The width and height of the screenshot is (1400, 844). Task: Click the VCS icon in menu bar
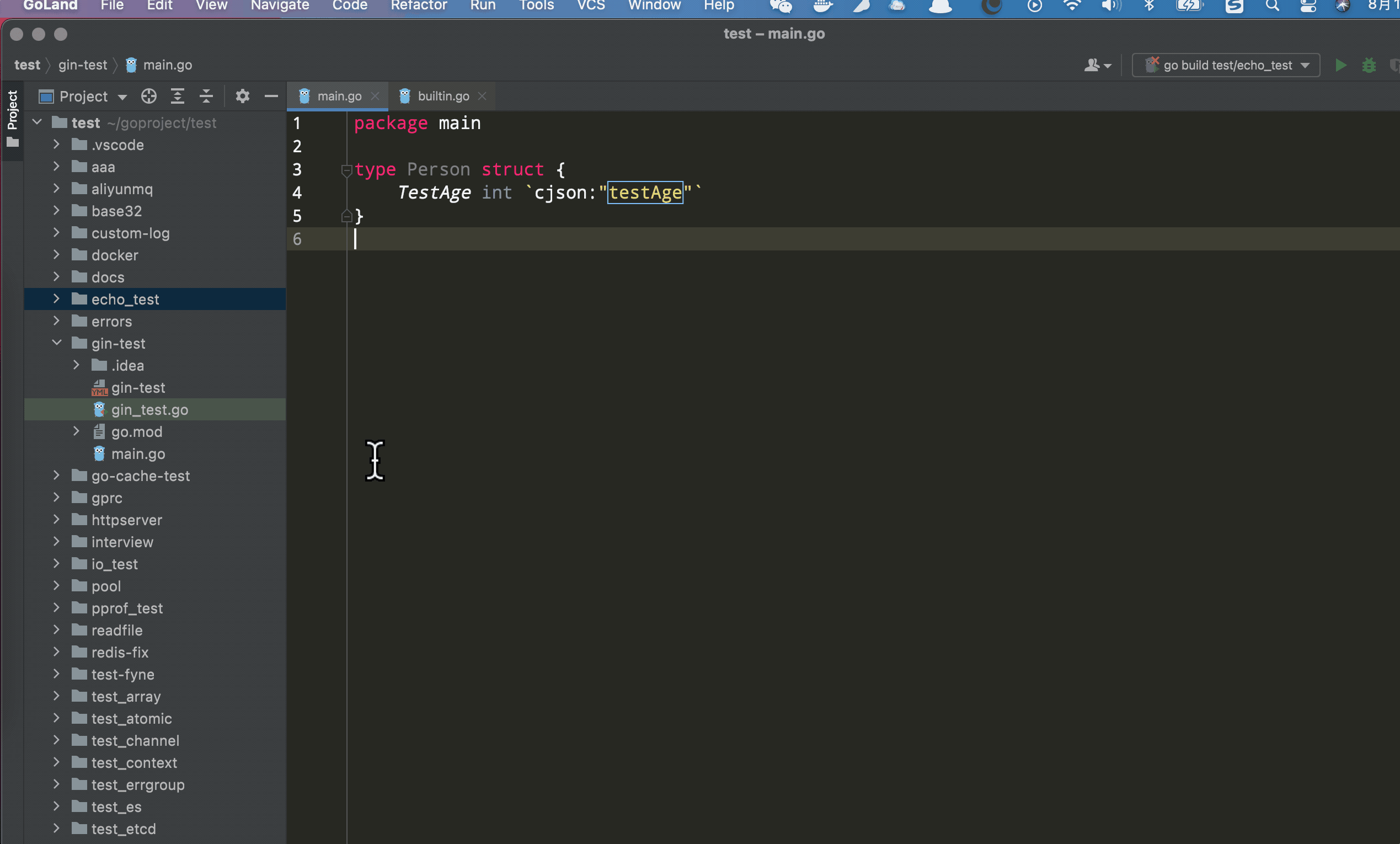[x=590, y=6]
